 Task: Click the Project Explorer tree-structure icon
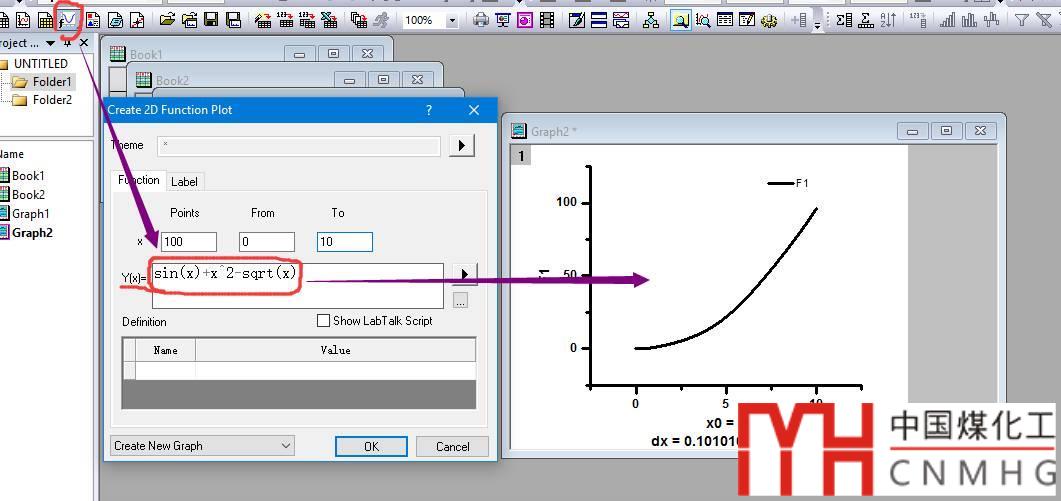(x=652, y=19)
